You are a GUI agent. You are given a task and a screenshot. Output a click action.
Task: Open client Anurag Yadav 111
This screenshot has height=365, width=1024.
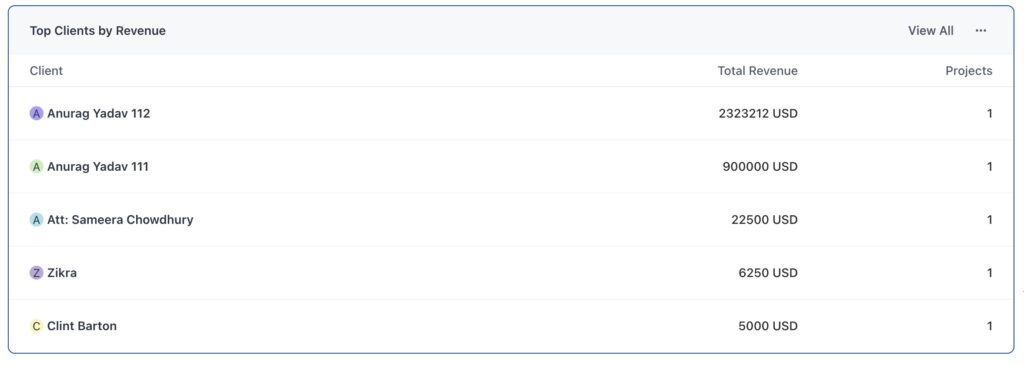point(98,167)
